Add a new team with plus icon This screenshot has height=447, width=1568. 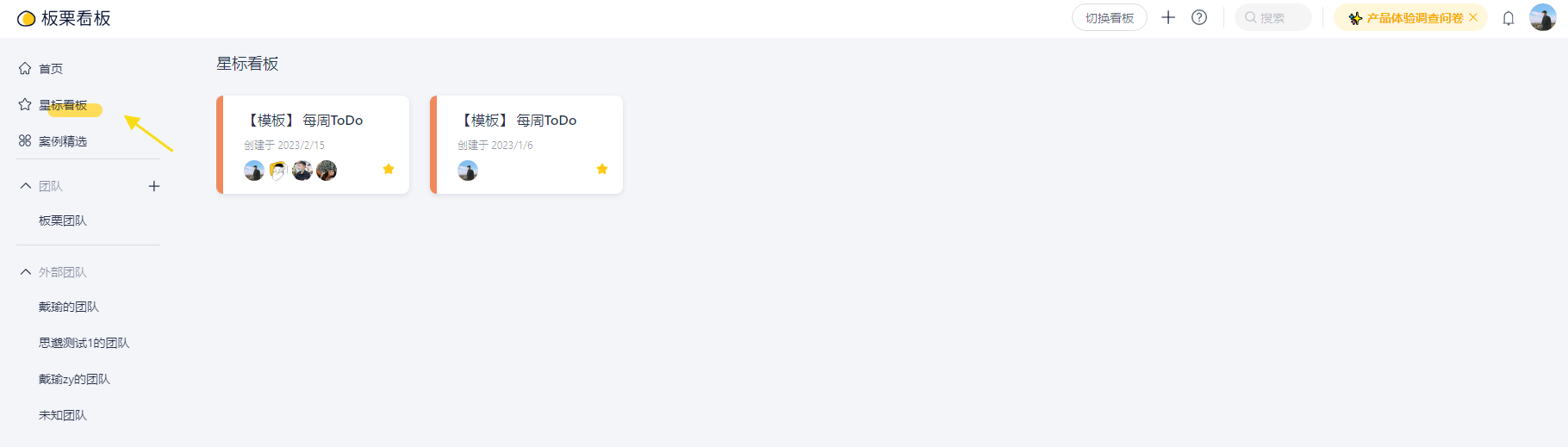pyautogui.click(x=154, y=186)
